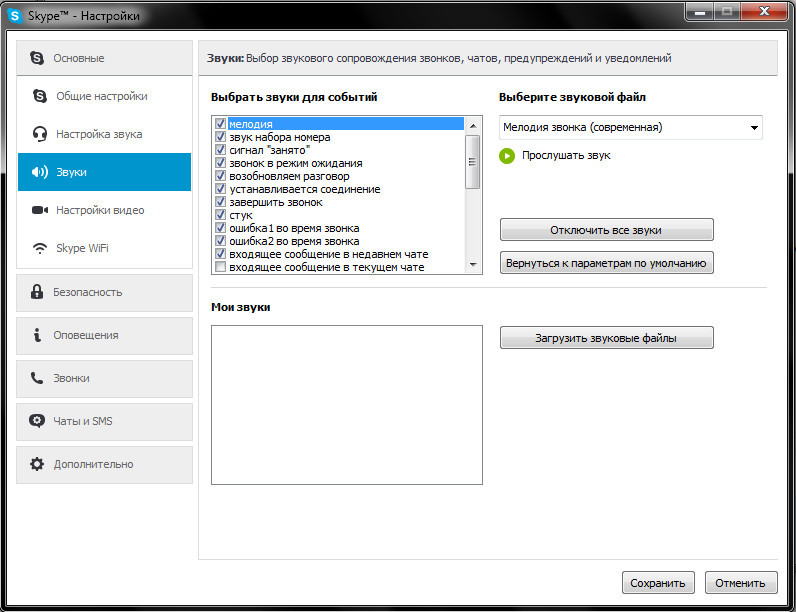Toggle the устанавливается соединение checkbox
Viewport: 796px width, 612px height.
click(x=220, y=189)
